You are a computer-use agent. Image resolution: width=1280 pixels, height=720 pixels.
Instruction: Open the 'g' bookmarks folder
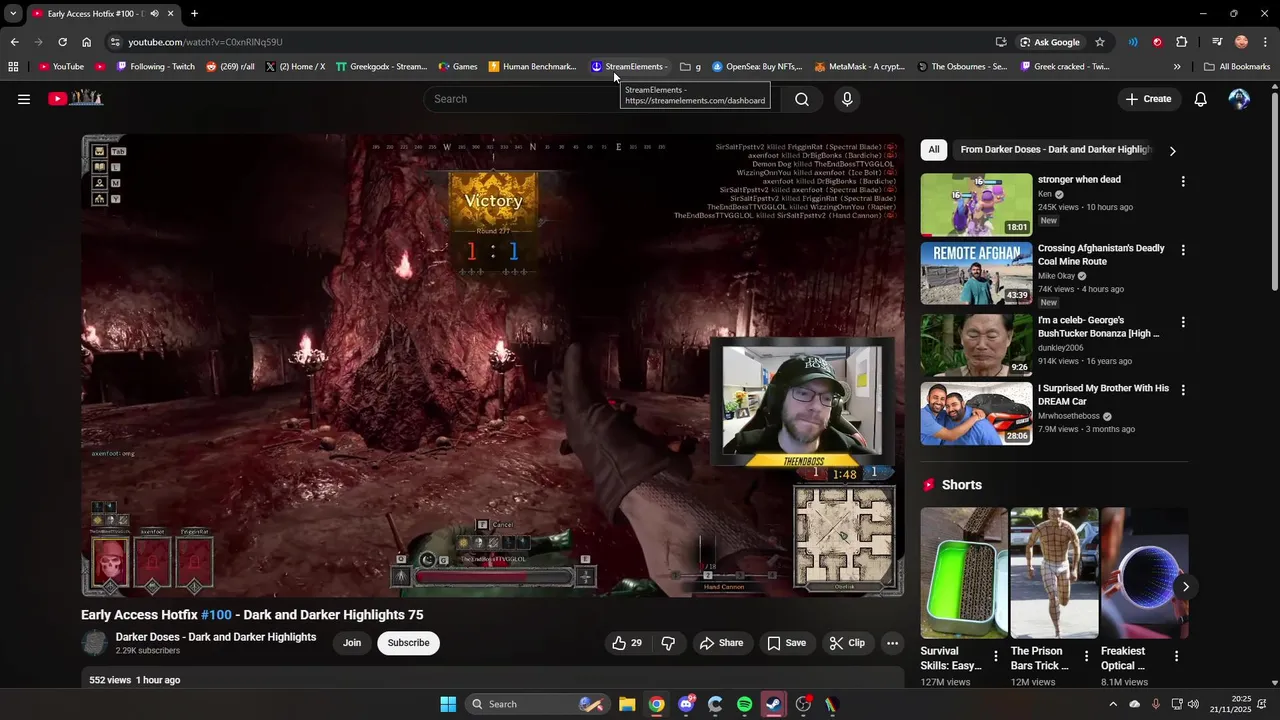[x=690, y=67]
